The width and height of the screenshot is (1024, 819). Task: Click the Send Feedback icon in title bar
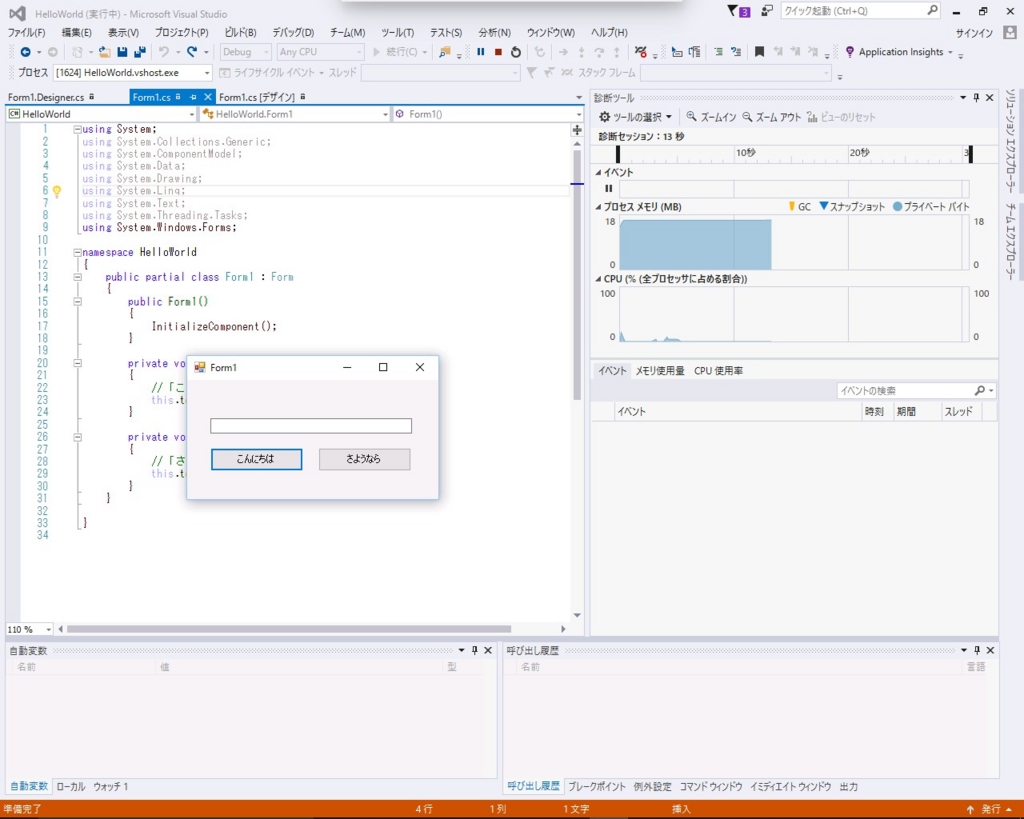coord(767,11)
